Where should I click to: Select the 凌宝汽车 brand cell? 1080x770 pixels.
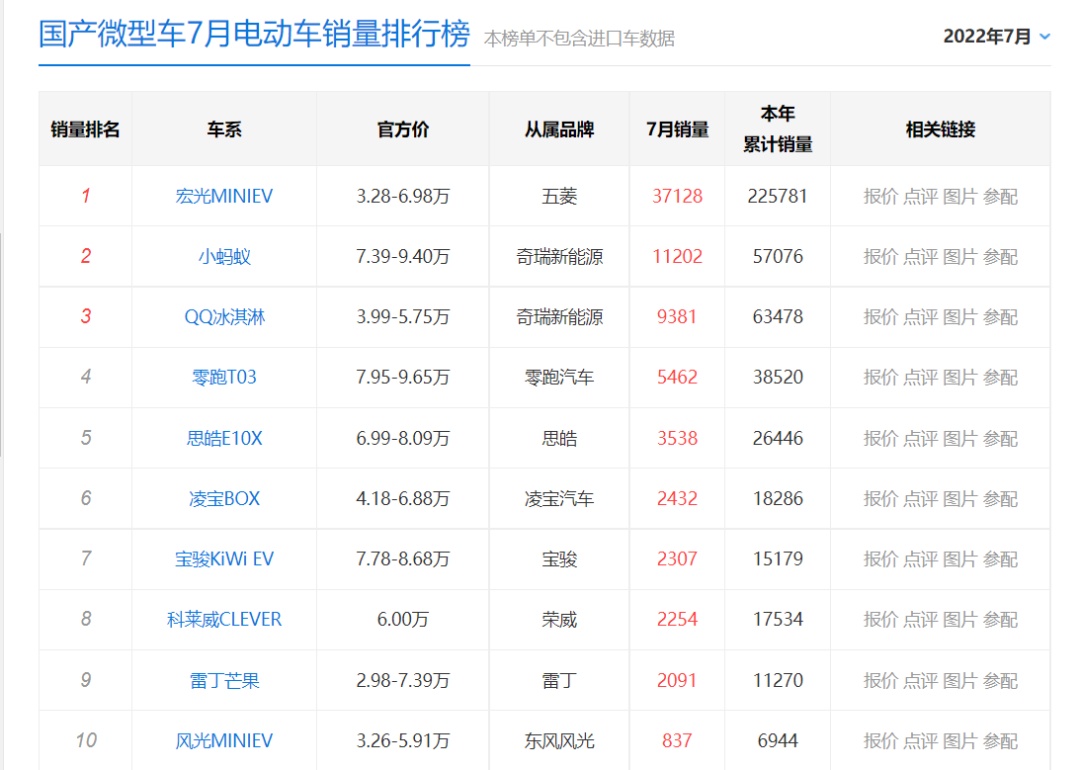coord(559,499)
